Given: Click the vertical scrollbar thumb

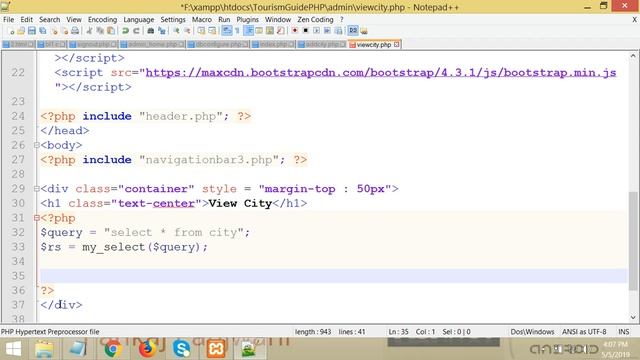Looking at the screenshot, I should coord(633,241).
